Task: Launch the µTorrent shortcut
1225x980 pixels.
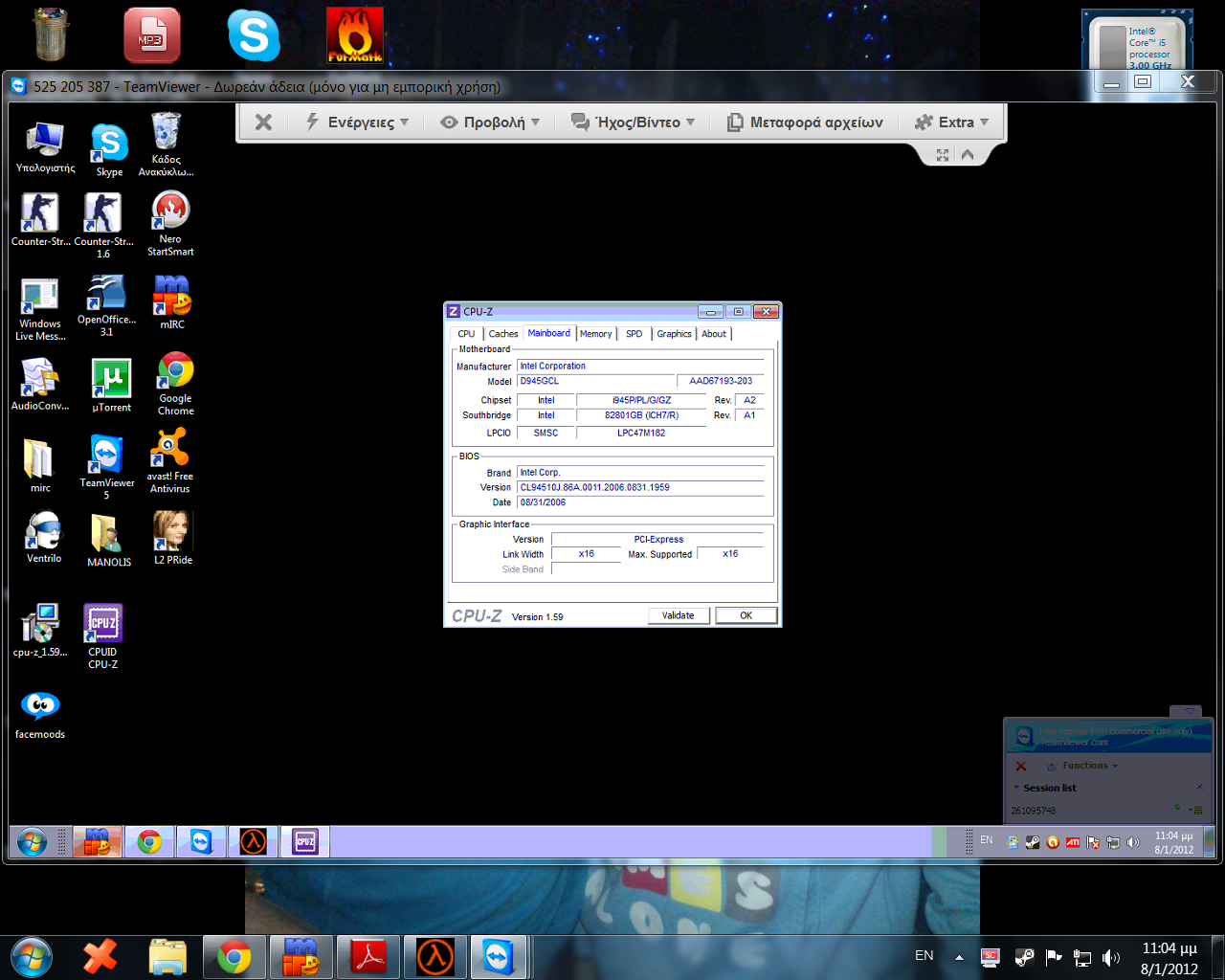Action: pos(111,385)
